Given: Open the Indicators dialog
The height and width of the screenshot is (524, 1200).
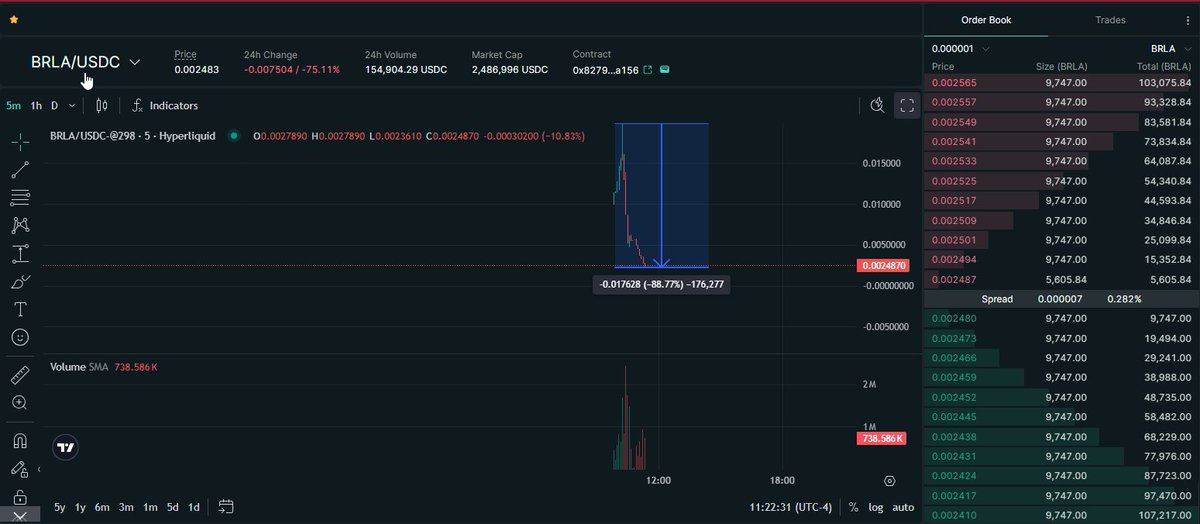Looking at the screenshot, I should tap(165, 105).
